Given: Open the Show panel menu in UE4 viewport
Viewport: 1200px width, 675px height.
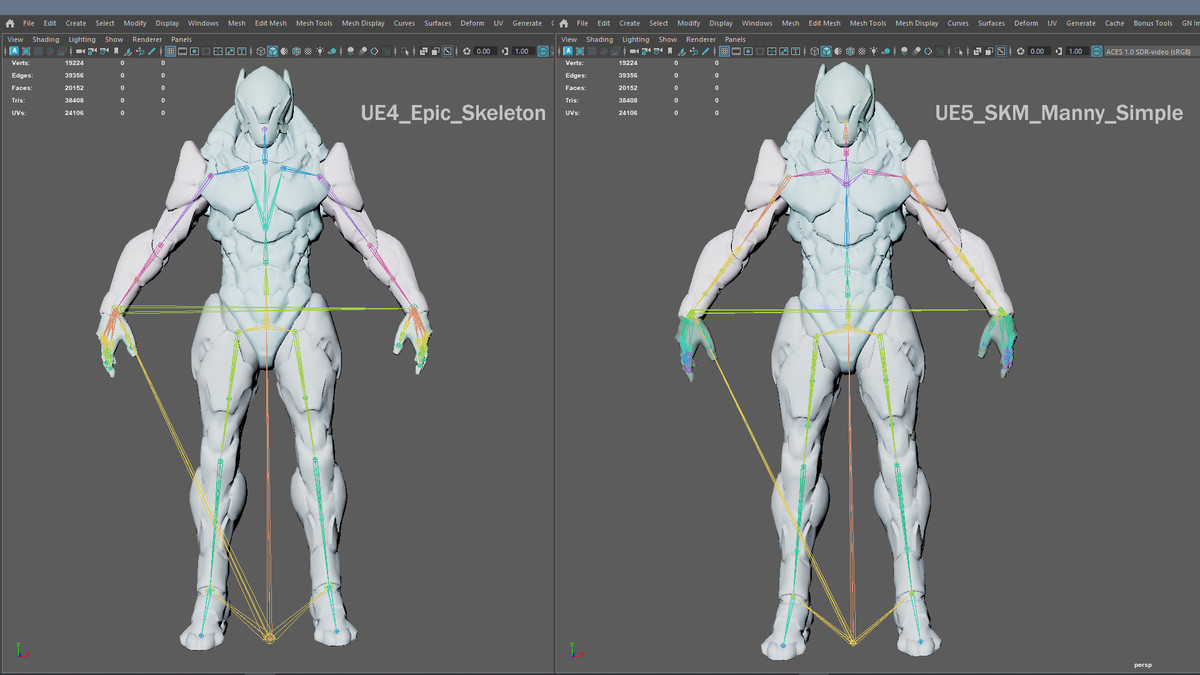Looking at the screenshot, I should (x=114, y=39).
